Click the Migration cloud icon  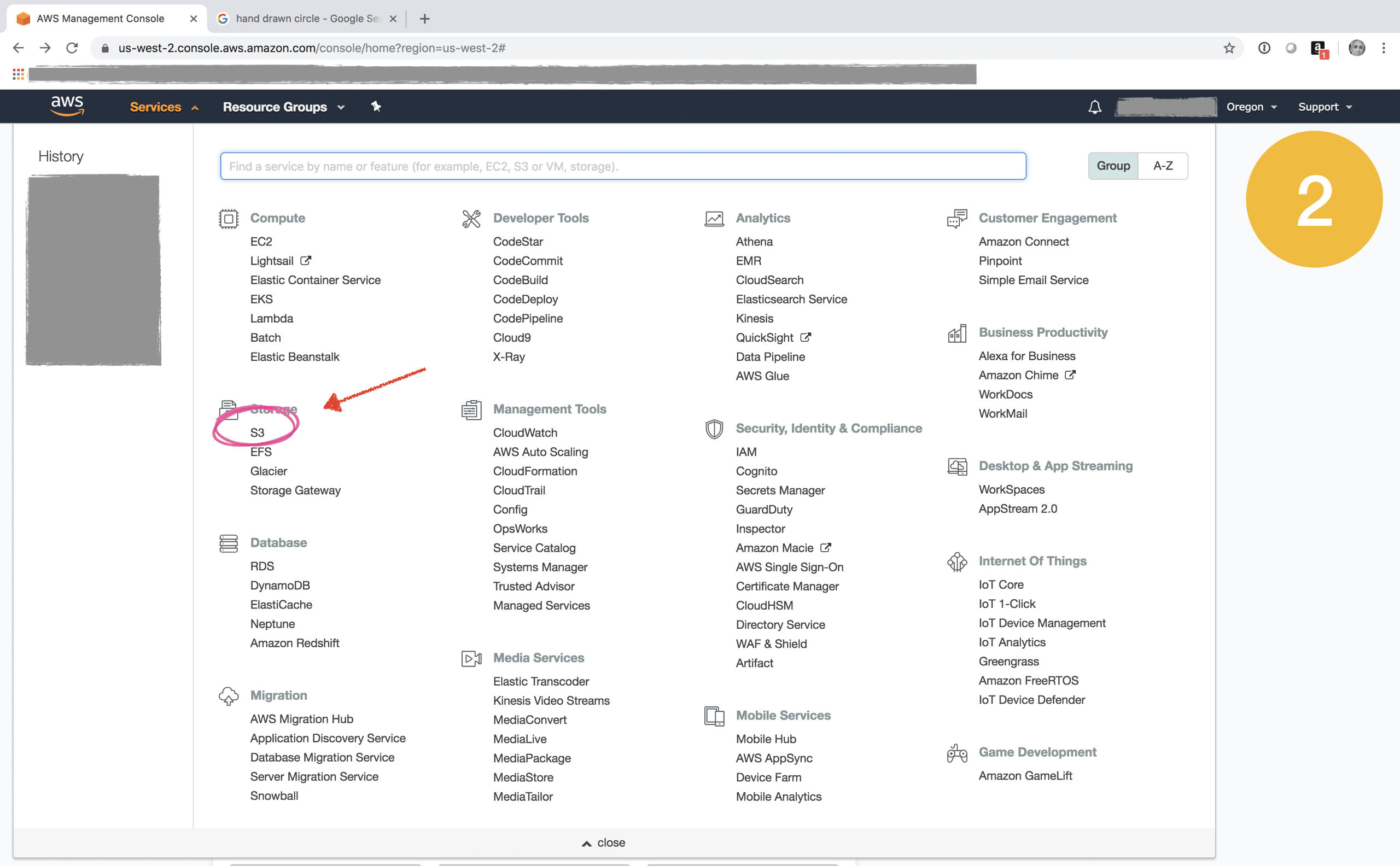(x=229, y=696)
